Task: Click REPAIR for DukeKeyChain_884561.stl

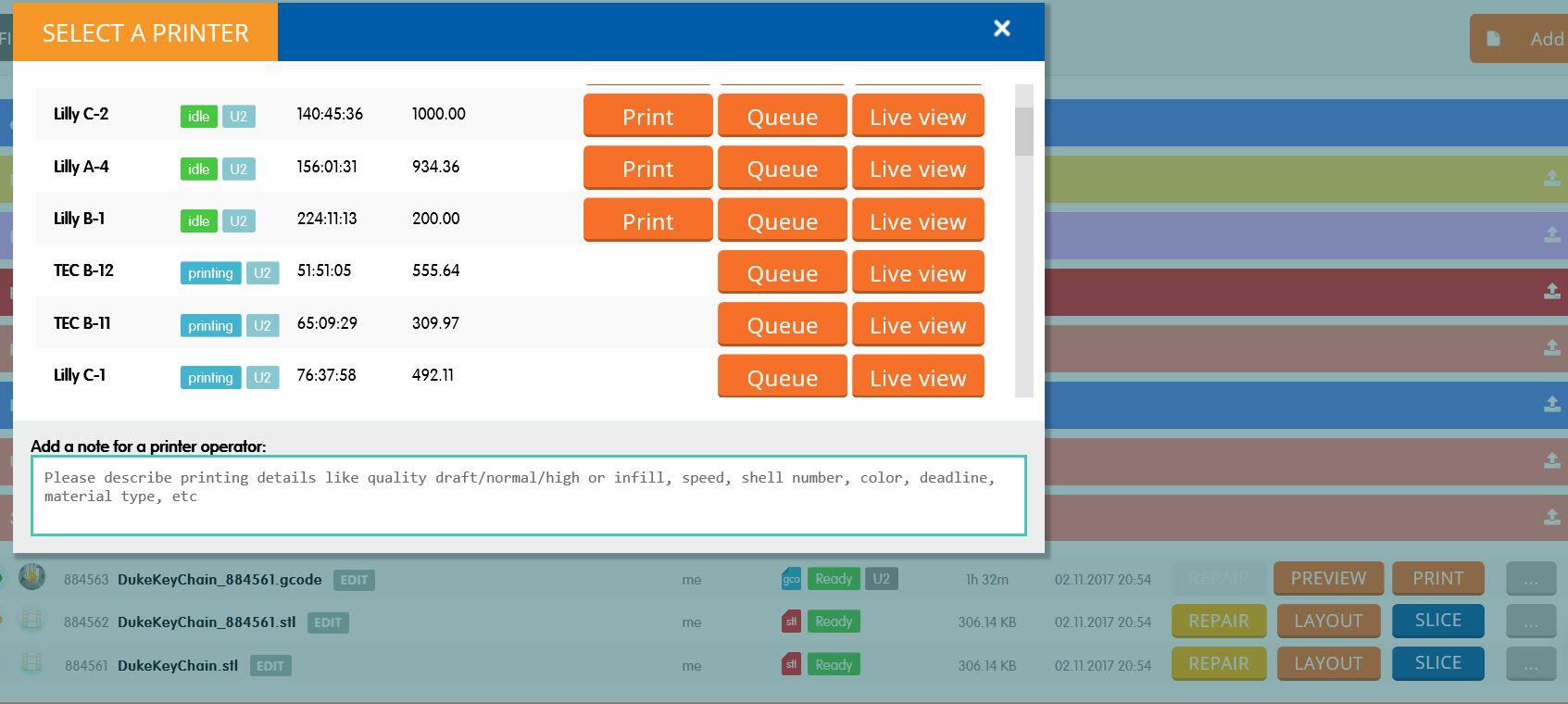Action: click(1218, 621)
